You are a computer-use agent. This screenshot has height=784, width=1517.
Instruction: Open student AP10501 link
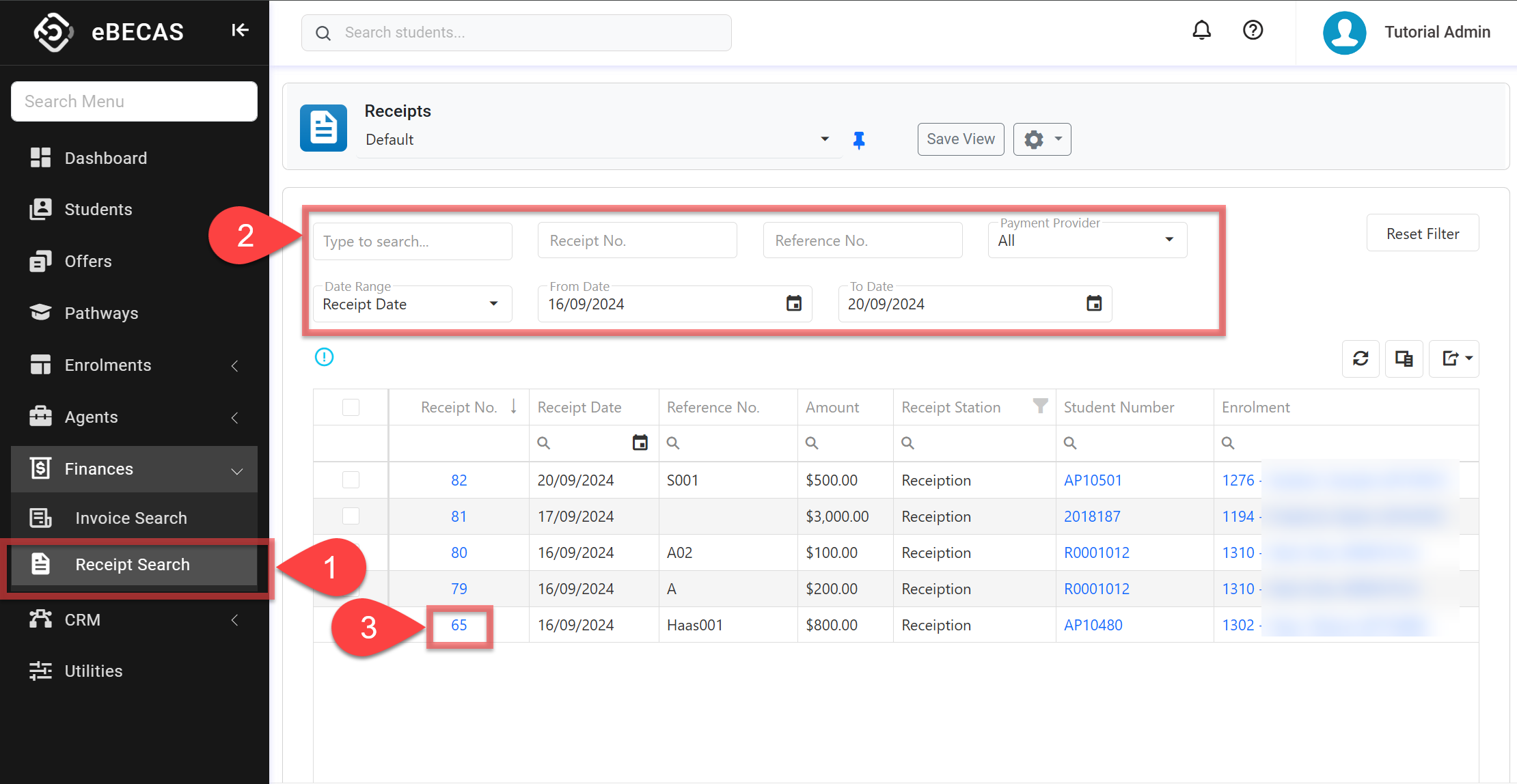(1093, 480)
